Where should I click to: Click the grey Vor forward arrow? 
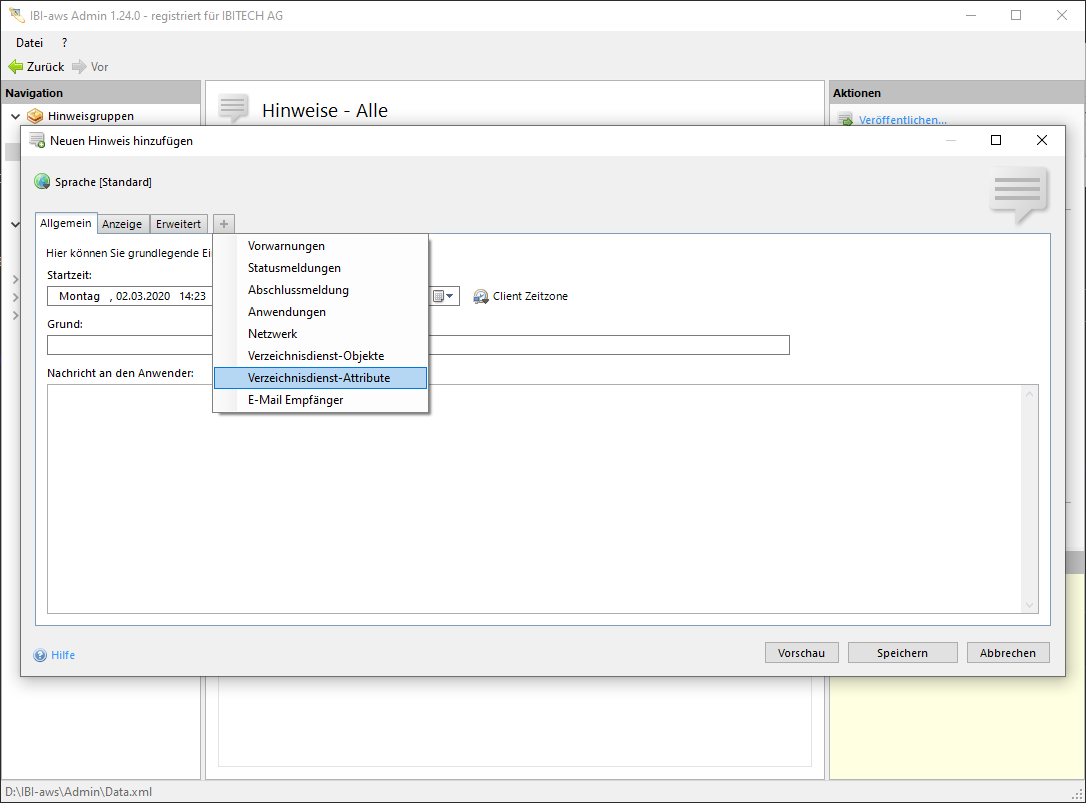click(x=79, y=67)
